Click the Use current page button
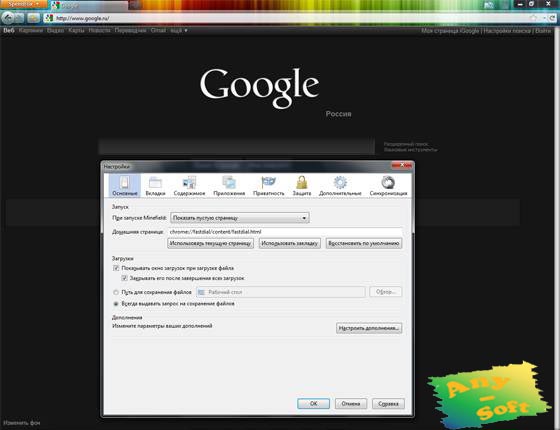This screenshot has width=560, height=430. 210,243
